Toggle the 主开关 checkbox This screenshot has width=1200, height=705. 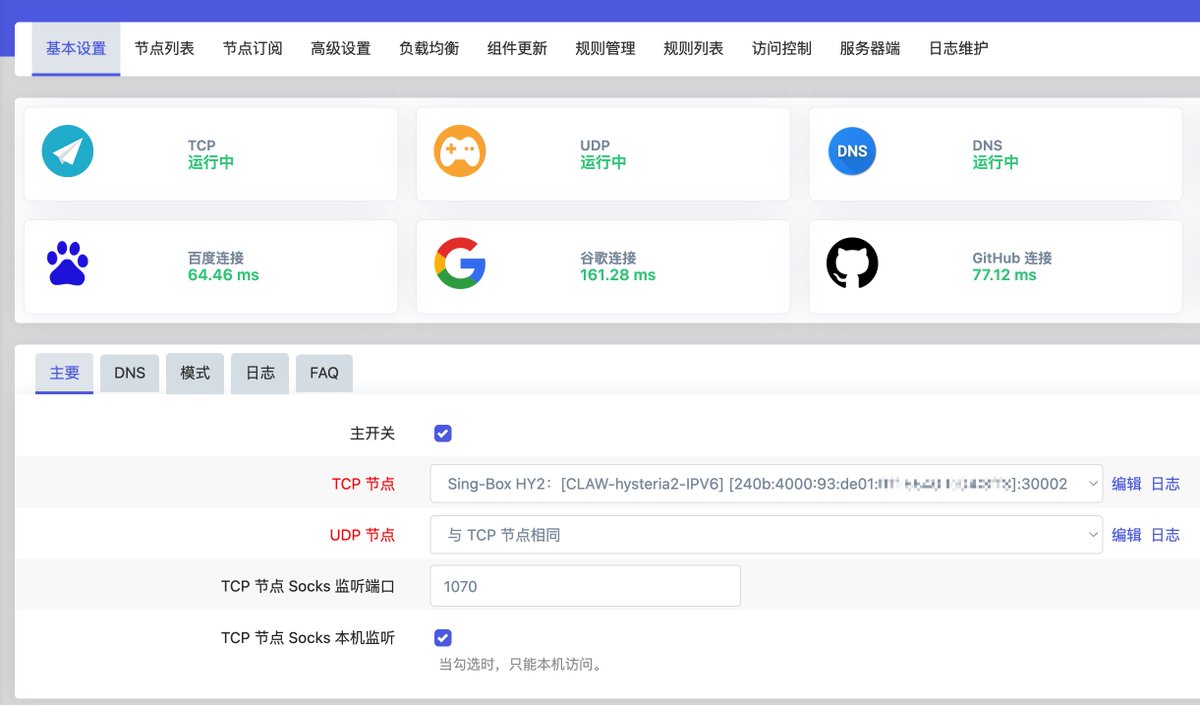point(443,433)
